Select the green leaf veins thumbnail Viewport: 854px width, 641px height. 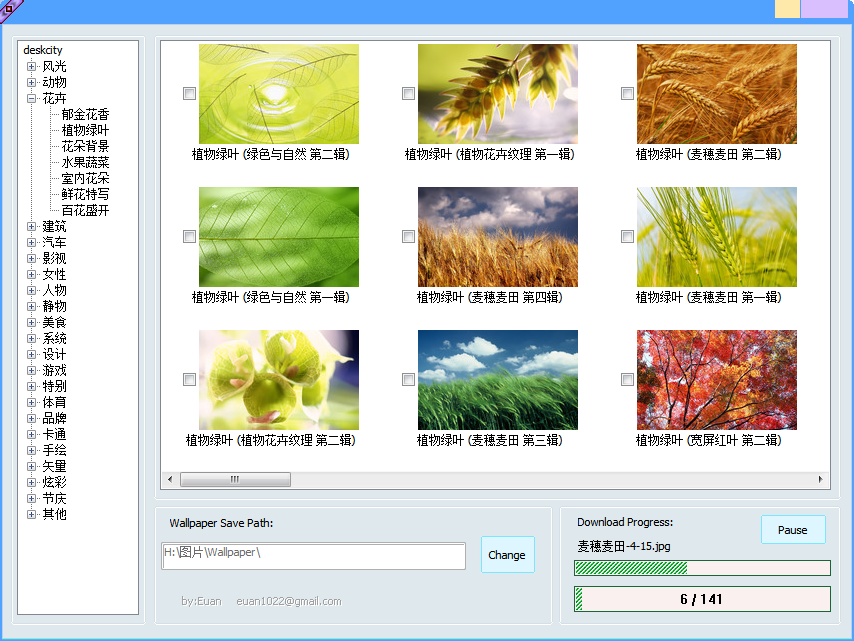point(278,236)
